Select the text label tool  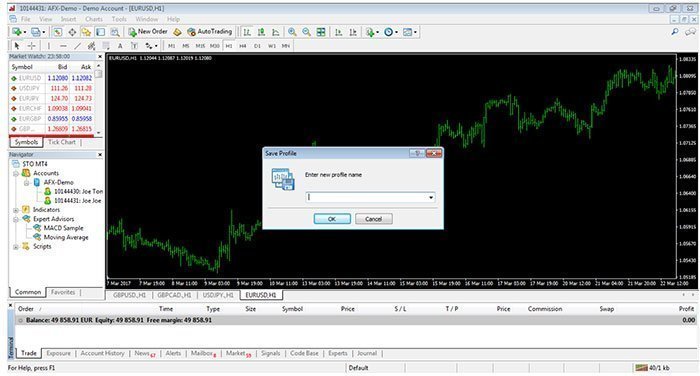134,46
